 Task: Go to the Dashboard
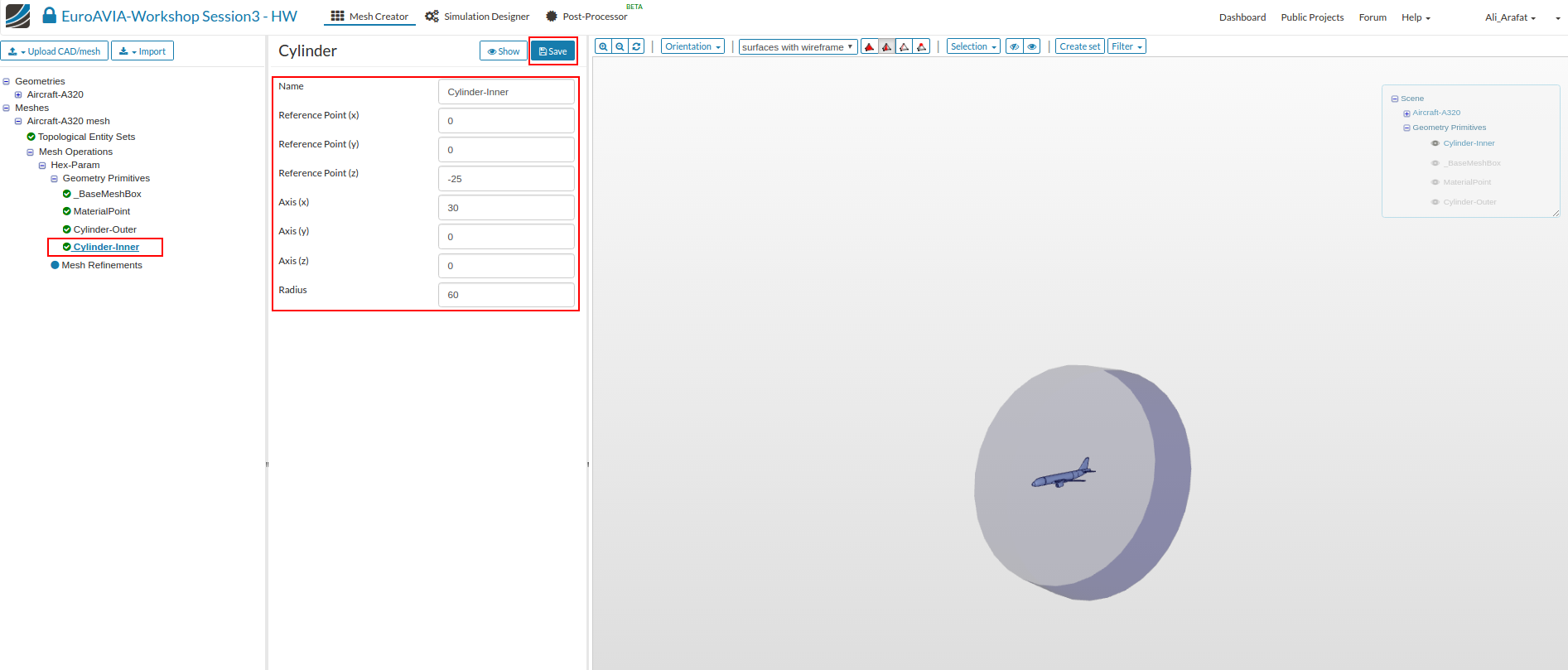click(x=1242, y=17)
